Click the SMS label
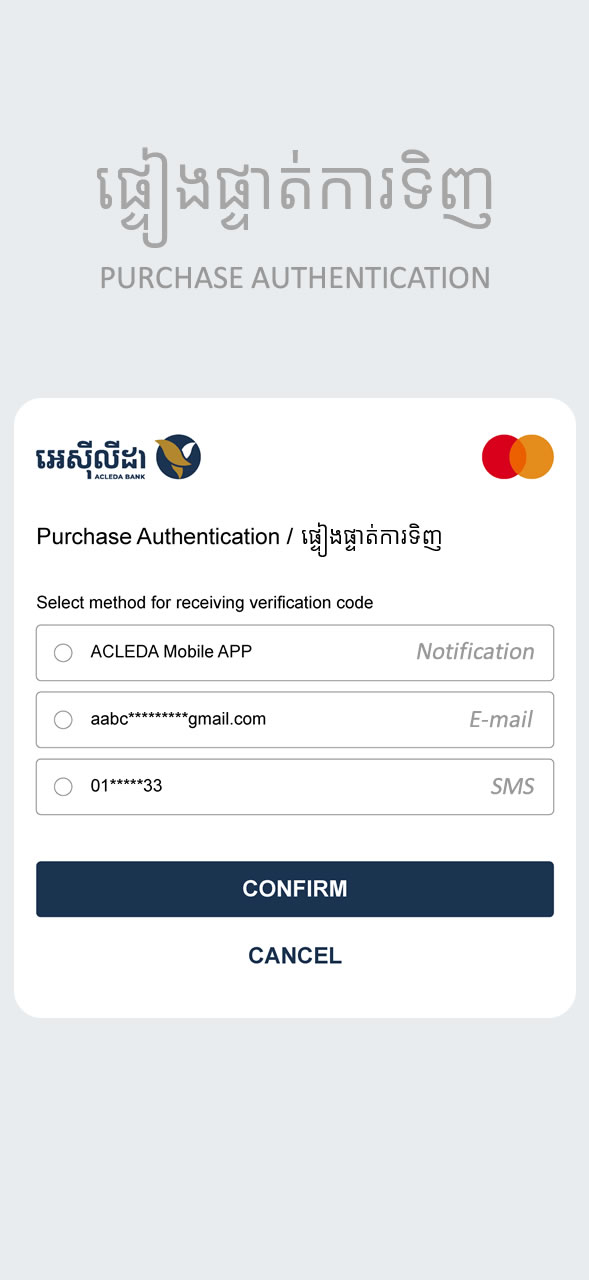This screenshot has width=589, height=1280. (512, 787)
